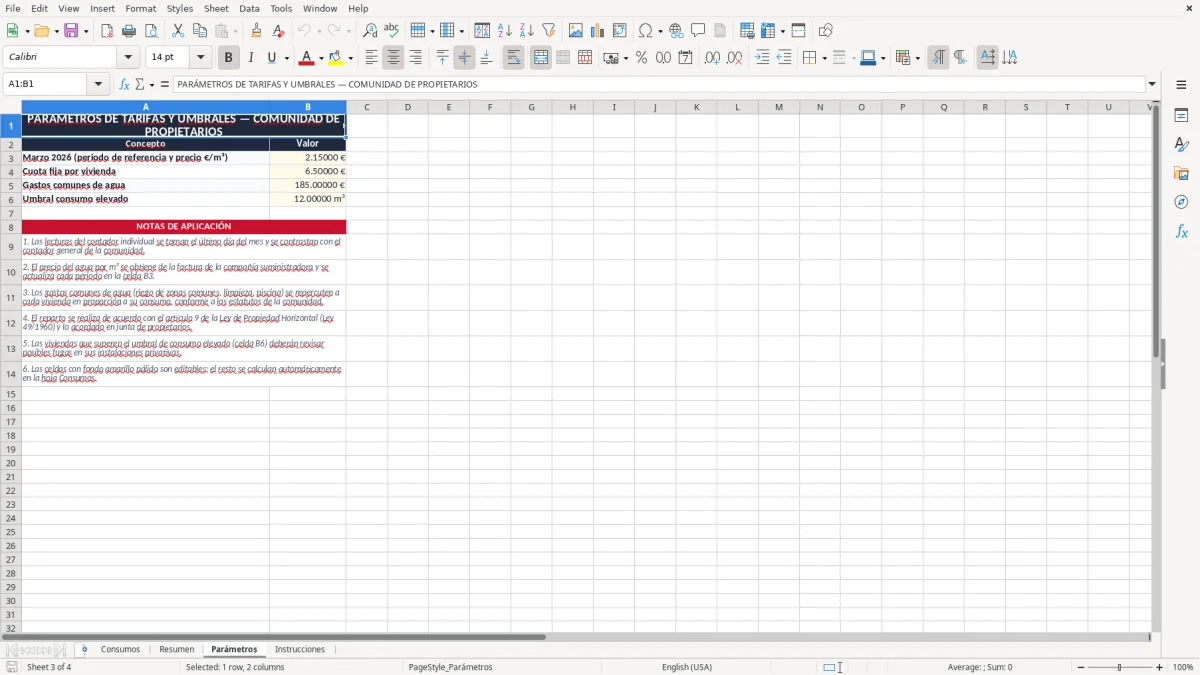Toggle Italic formatting button

[x=250, y=58]
